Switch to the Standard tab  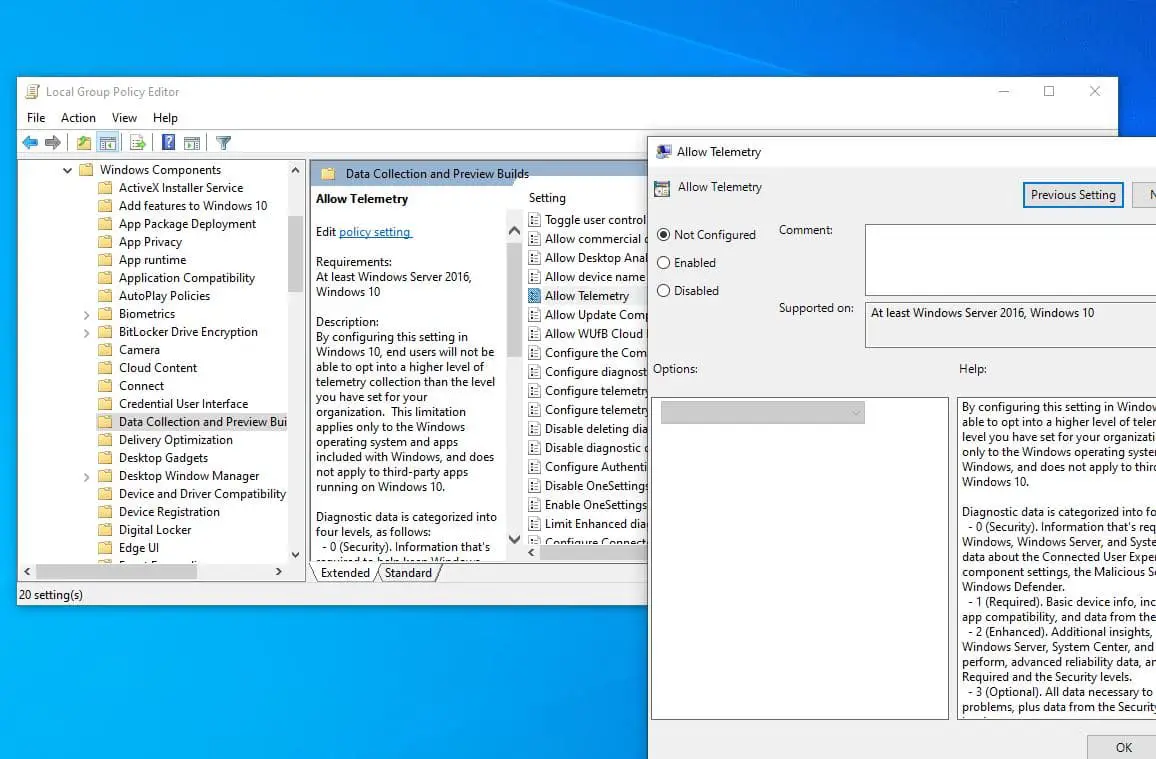[408, 573]
